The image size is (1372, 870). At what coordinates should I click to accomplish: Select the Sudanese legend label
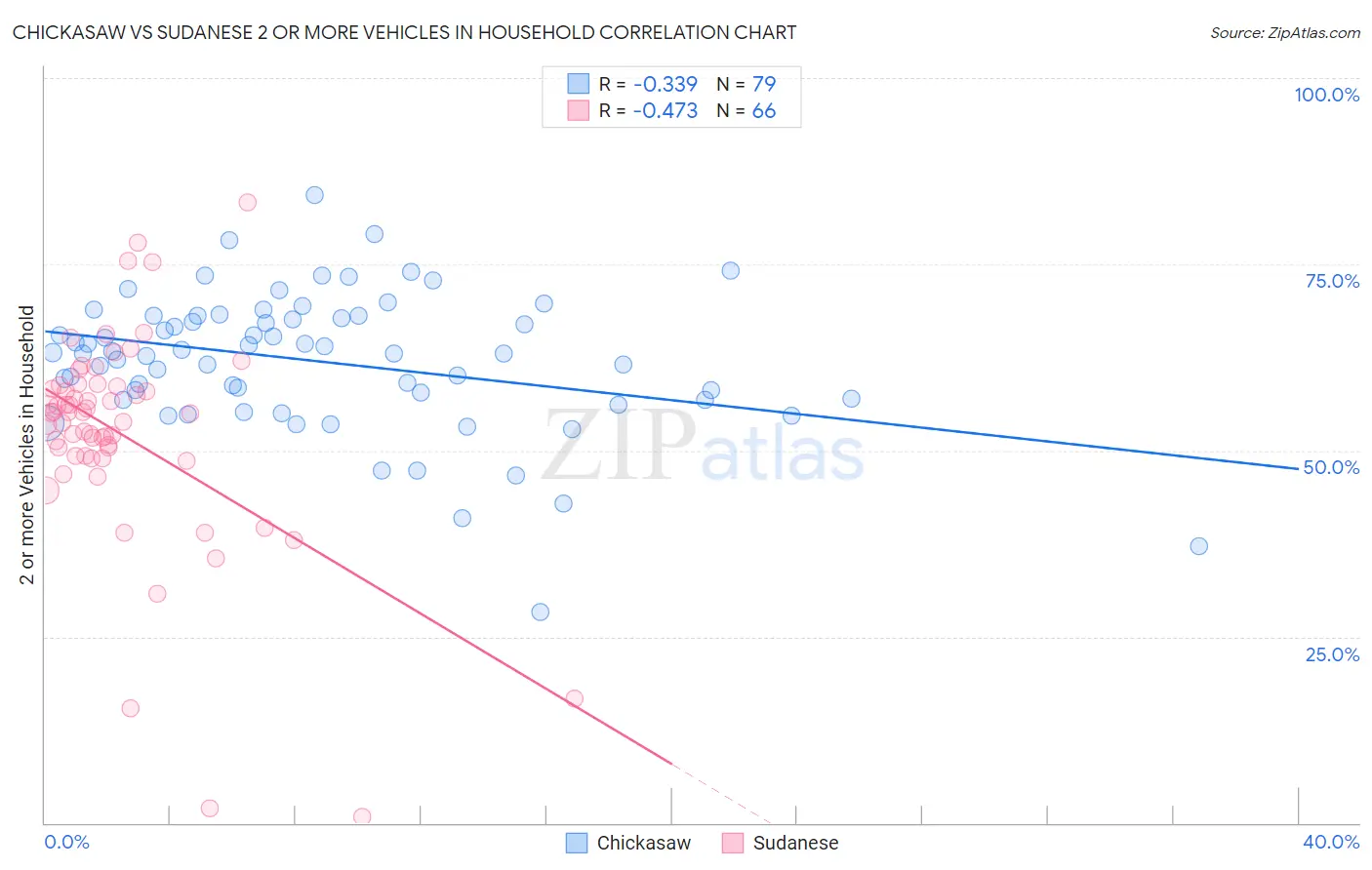(795, 843)
